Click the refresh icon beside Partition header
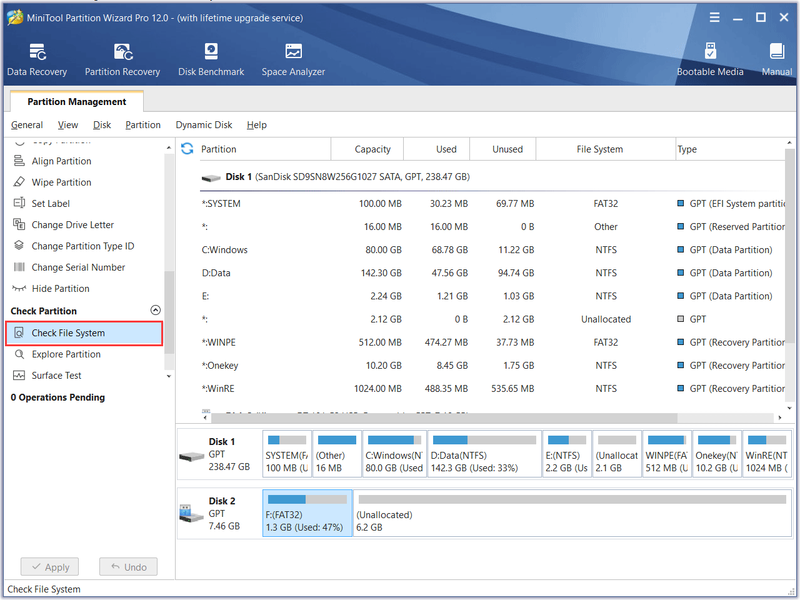Screen dimensions: 800x600 tap(187, 148)
